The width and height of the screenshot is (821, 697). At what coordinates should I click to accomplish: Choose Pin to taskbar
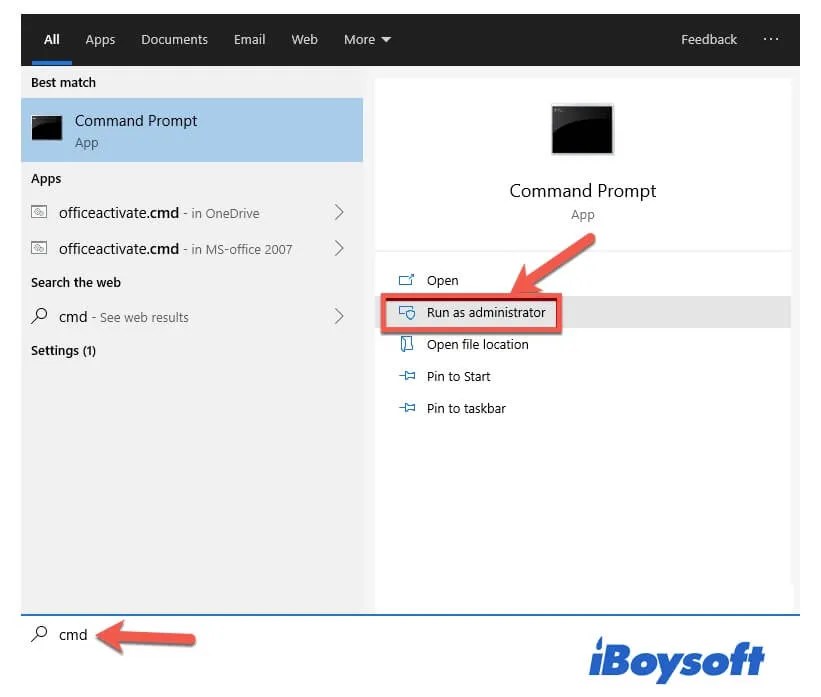point(582,408)
